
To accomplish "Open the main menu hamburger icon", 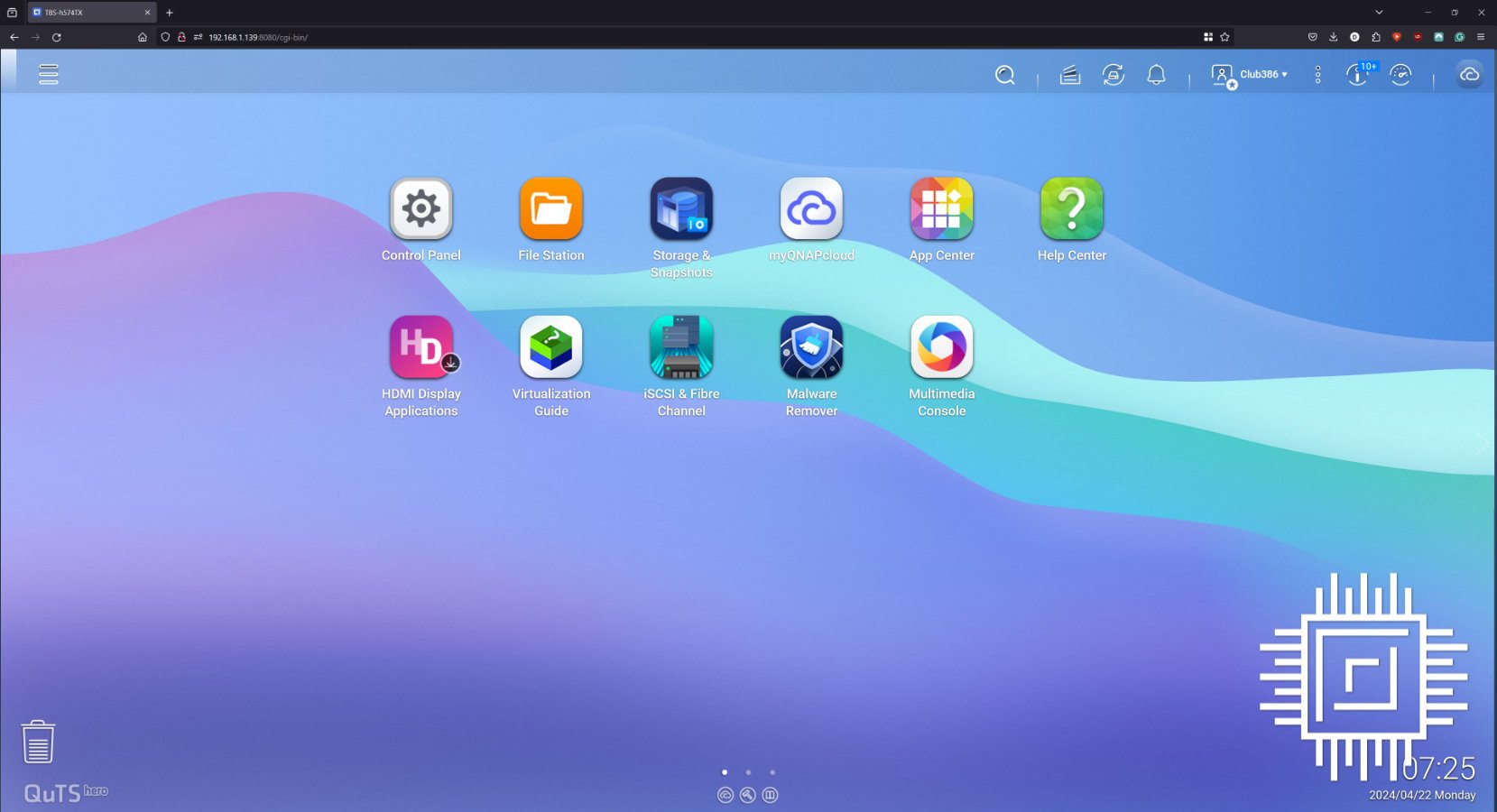I will point(49,74).
